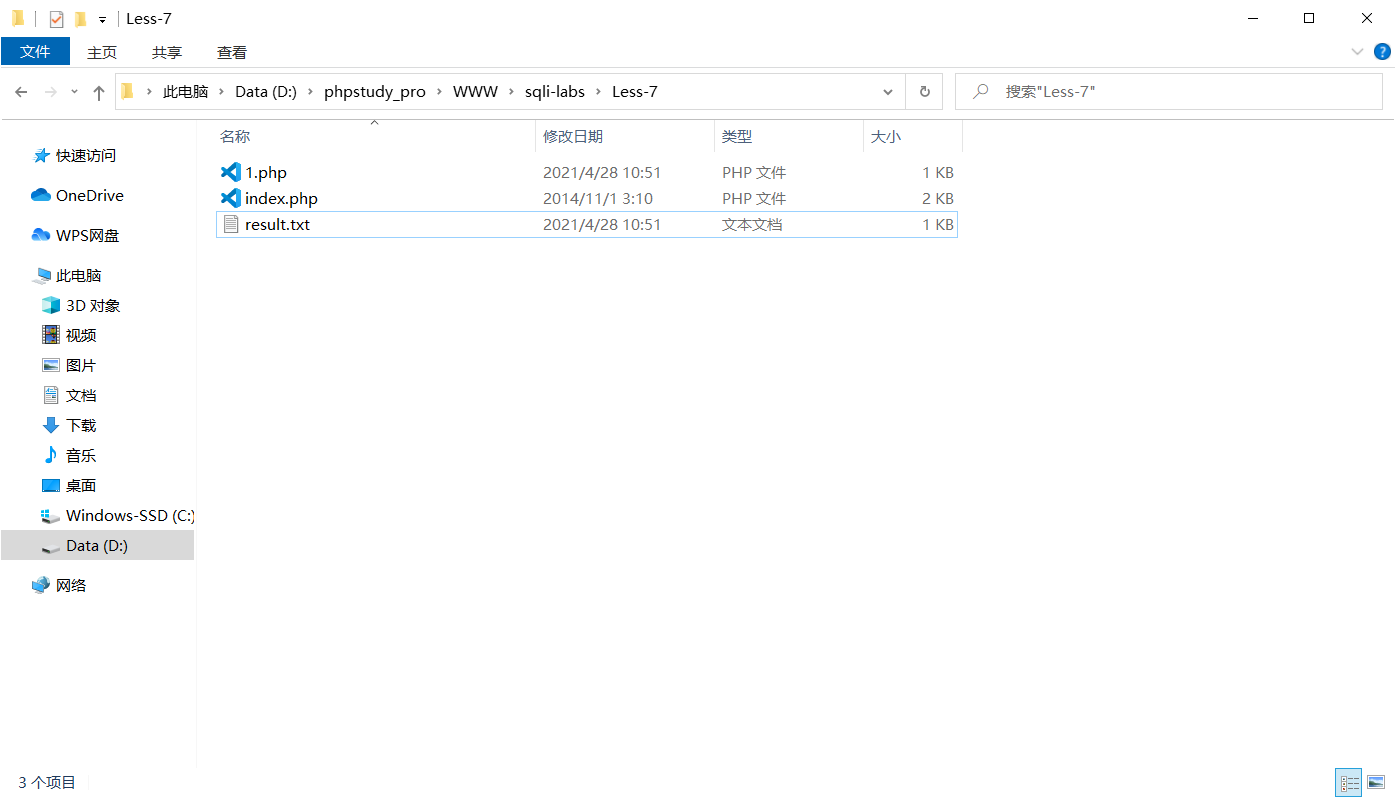Navigate to WWW in address bar
This screenshot has width=1396, height=798.
(475, 92)
